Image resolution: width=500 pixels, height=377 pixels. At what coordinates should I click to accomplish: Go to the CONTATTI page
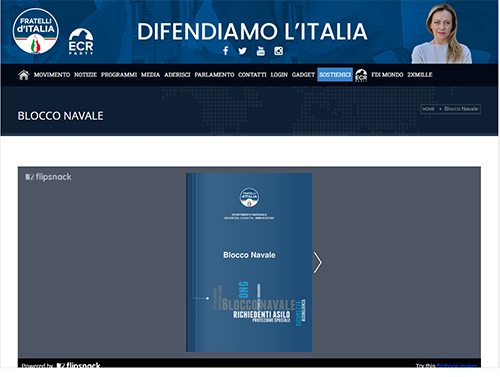[252, 75]
